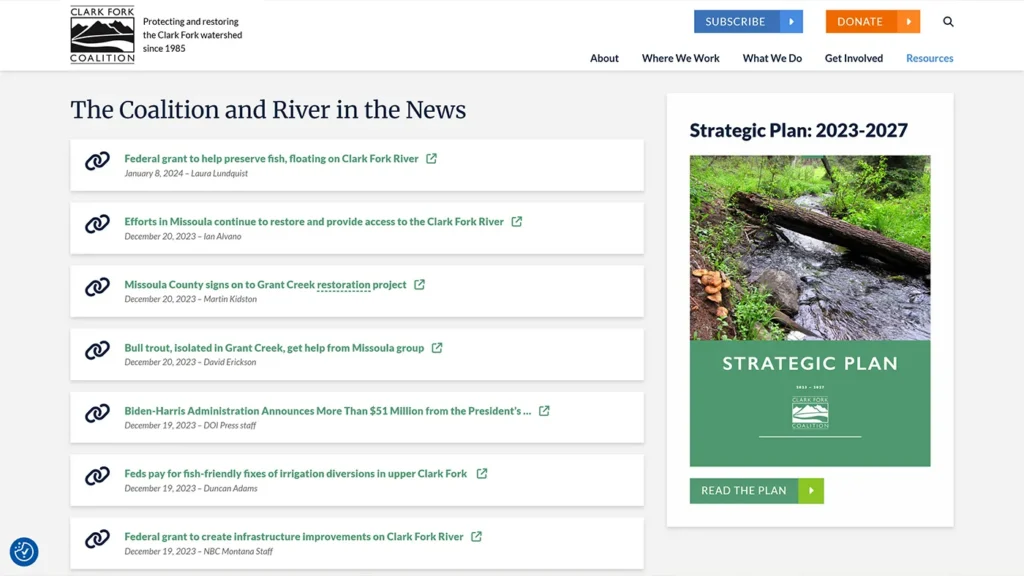Open the About menu
Viewport: 1024px width, 576px height.
pyautogui.click(x=604, y=58)
